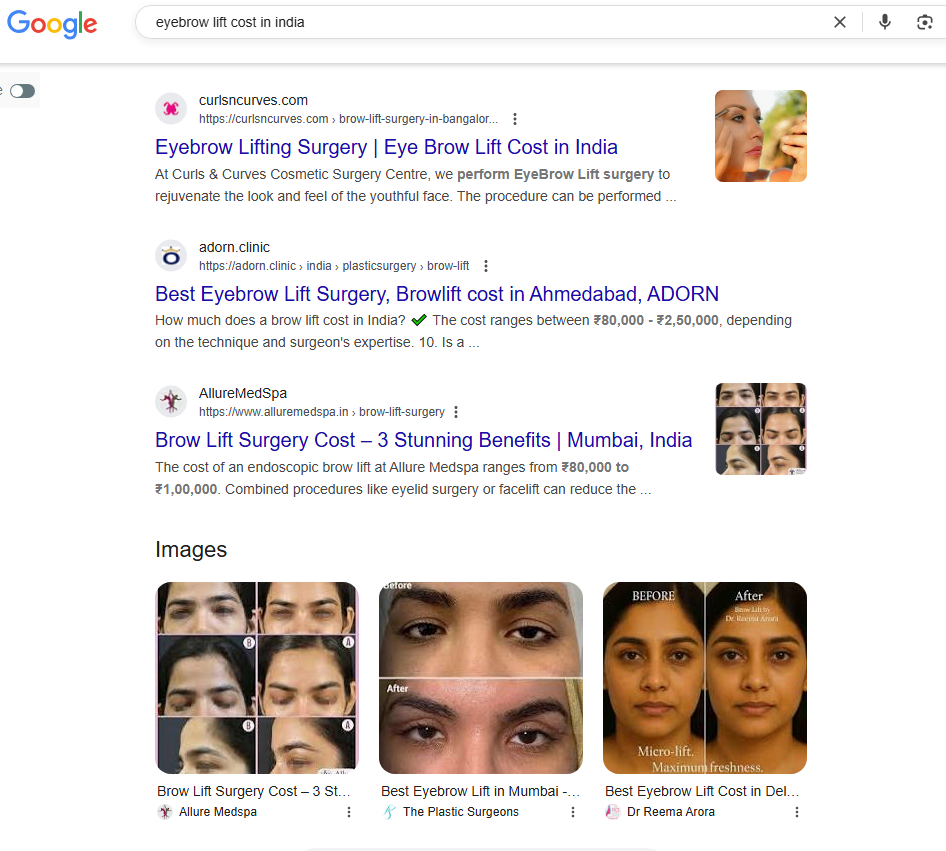Open Dr Reema Arora before-after image

tap(704, 677)
